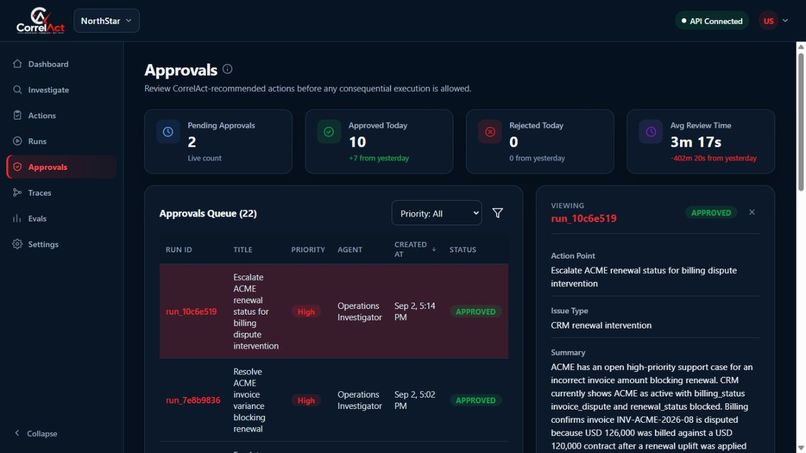Click the Pending Approvals count 2
Image resolution: width=806 pixels, height=453 pixels.
pyautogui.click(x=192, y=142)
